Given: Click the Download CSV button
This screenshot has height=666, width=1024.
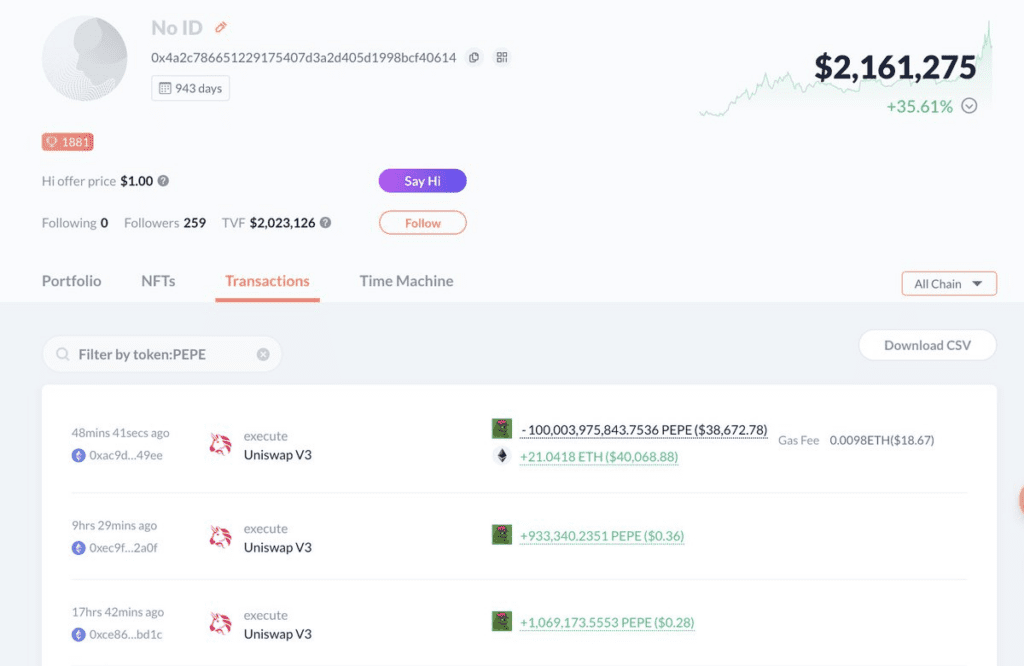Looking at the screenshot, I should (x=927, y=345).
